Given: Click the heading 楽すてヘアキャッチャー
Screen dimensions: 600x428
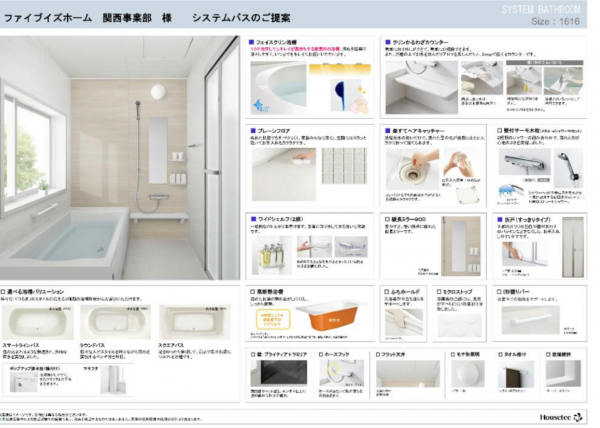Looking at the screenshot, I should coord(418,130).
